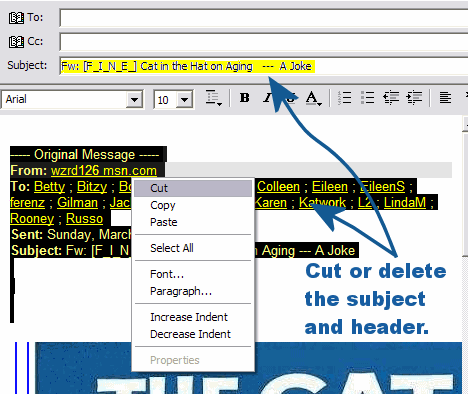Screen dimensions: 468x394
Task: Open the Gilman recipient link
Action: [x=77, y=203]
